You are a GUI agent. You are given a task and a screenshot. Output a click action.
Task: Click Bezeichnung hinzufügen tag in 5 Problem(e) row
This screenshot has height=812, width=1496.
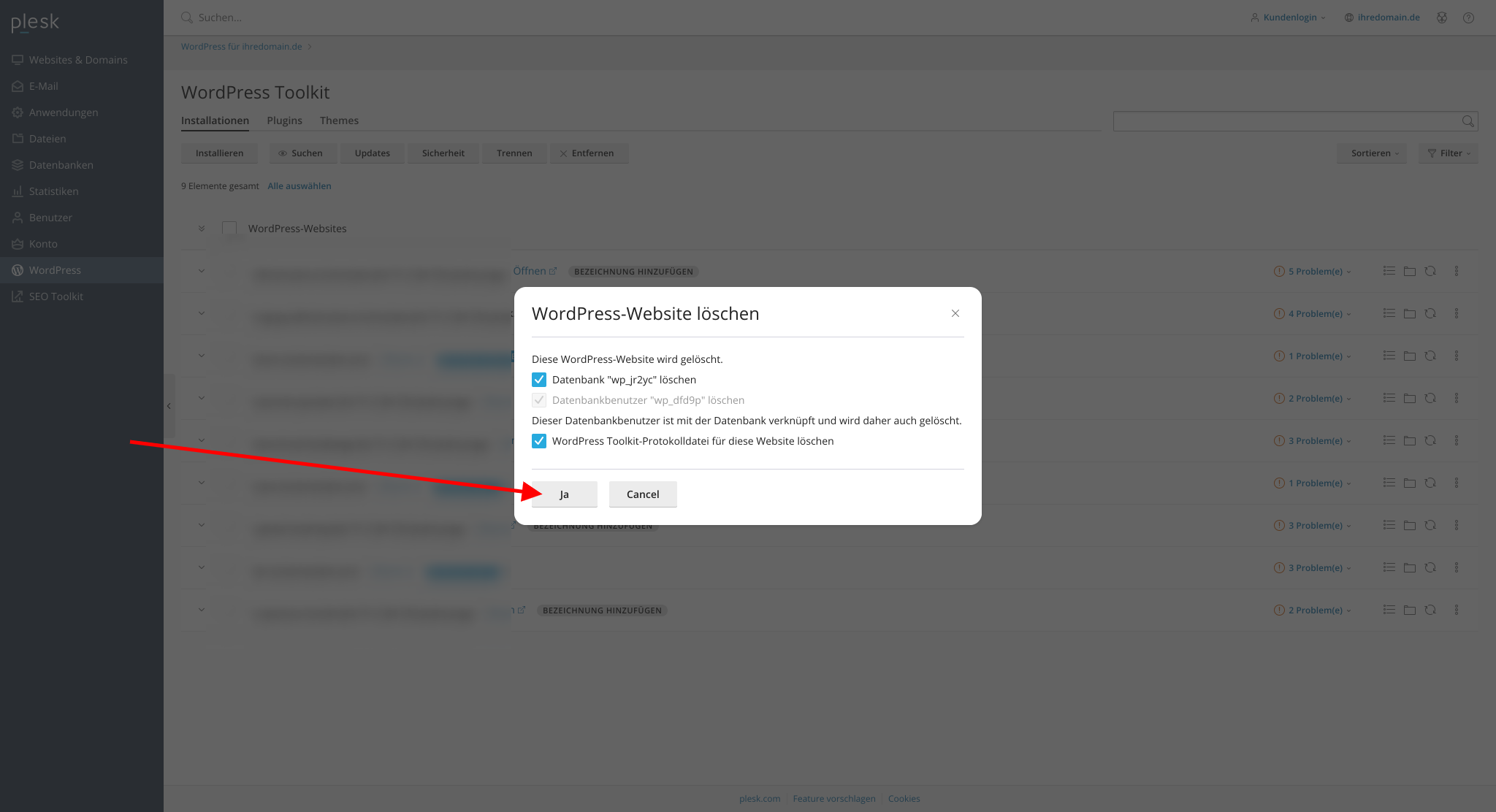[633, 272]
